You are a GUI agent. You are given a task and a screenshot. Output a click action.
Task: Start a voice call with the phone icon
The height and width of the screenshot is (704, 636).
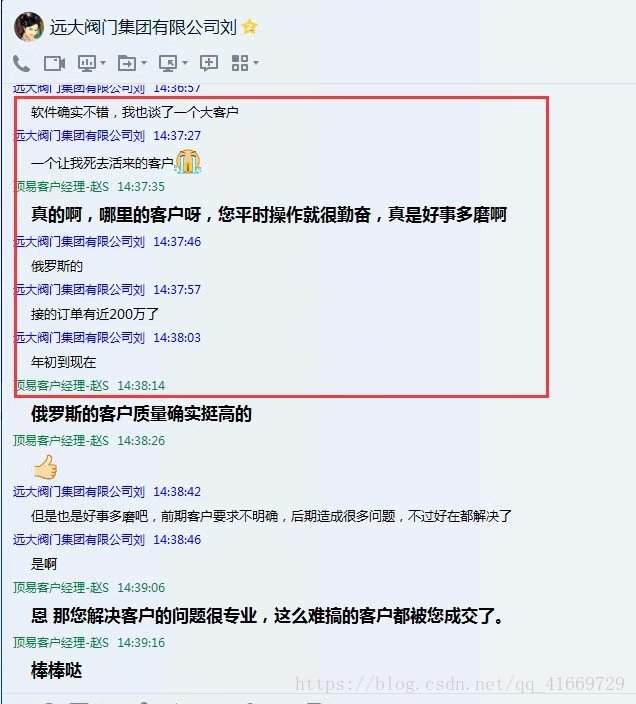(21, 63)
